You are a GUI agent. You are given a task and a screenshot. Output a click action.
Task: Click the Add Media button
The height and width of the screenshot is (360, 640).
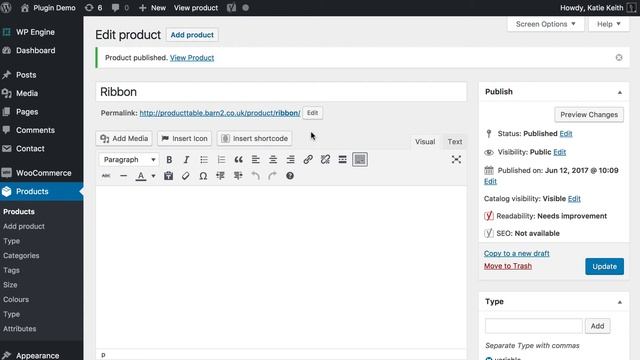(124, 138)
